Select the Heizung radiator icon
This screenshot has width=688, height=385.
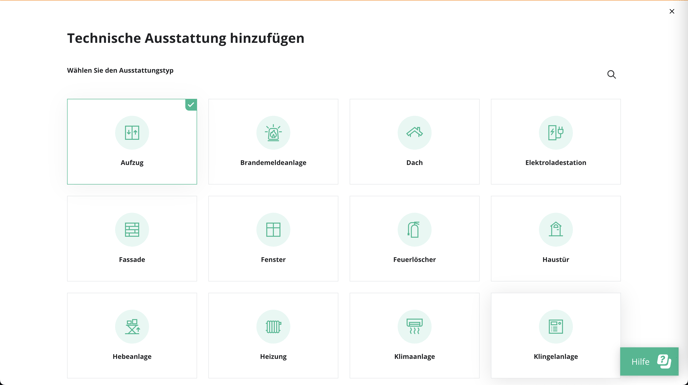tap(273, 327)
